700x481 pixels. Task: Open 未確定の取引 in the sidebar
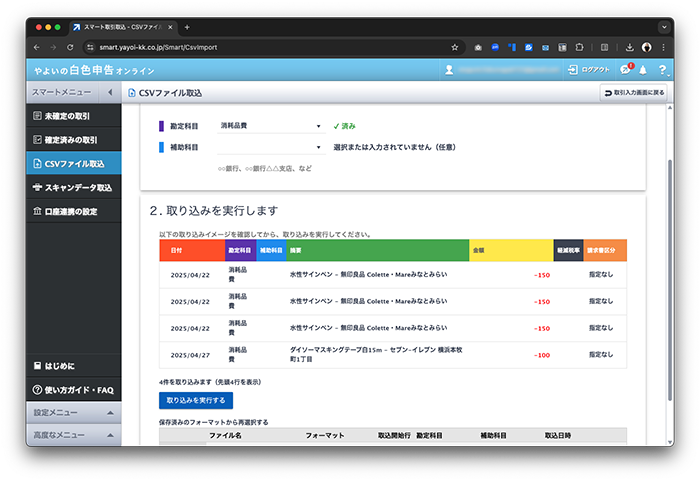coord(74,116)
